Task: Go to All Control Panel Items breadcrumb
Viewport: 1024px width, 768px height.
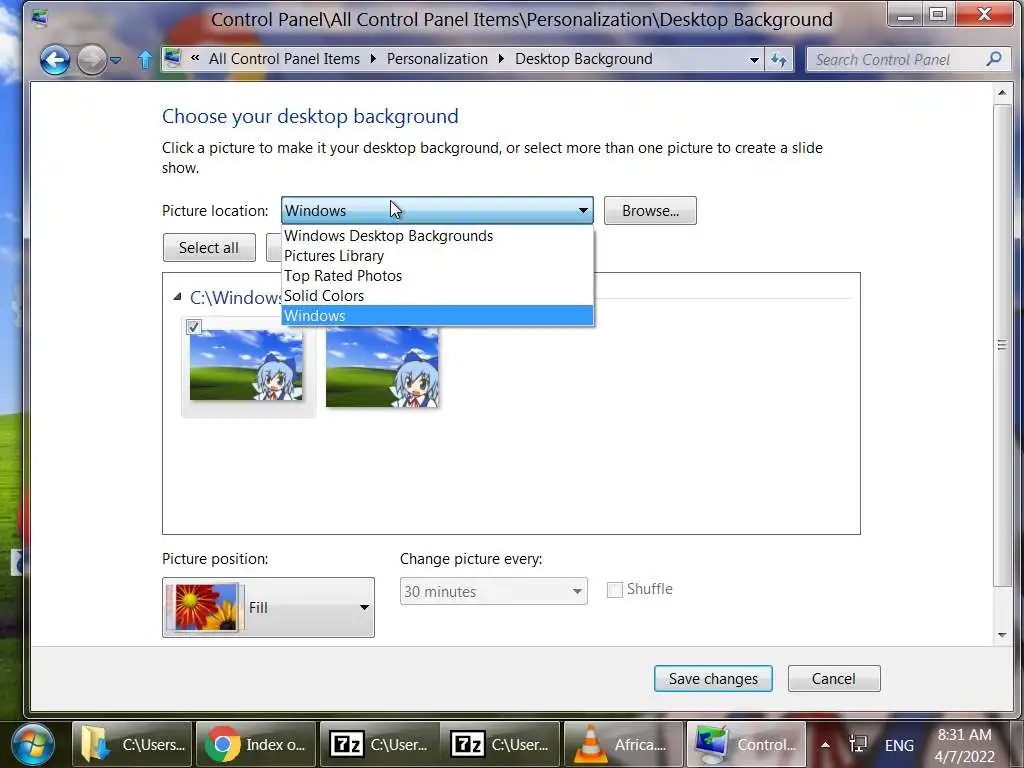Action: (x=284, y=59)
